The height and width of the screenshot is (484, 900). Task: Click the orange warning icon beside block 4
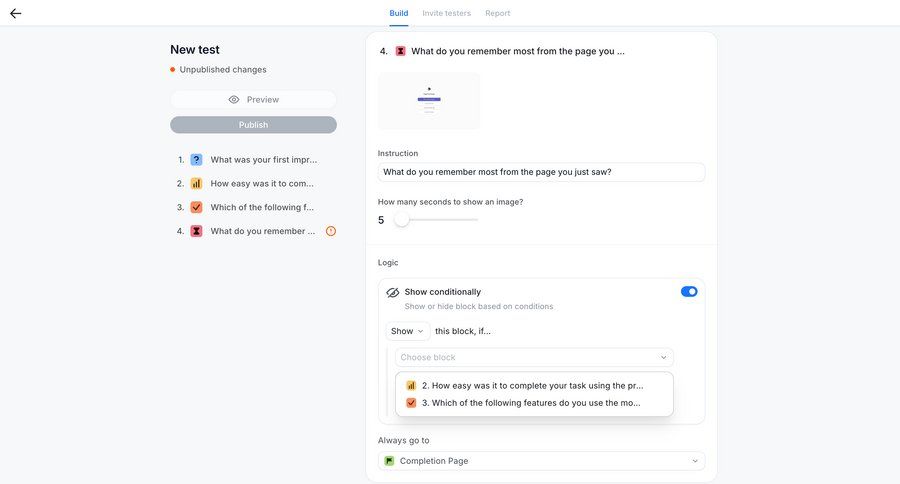tap(331, 231)
